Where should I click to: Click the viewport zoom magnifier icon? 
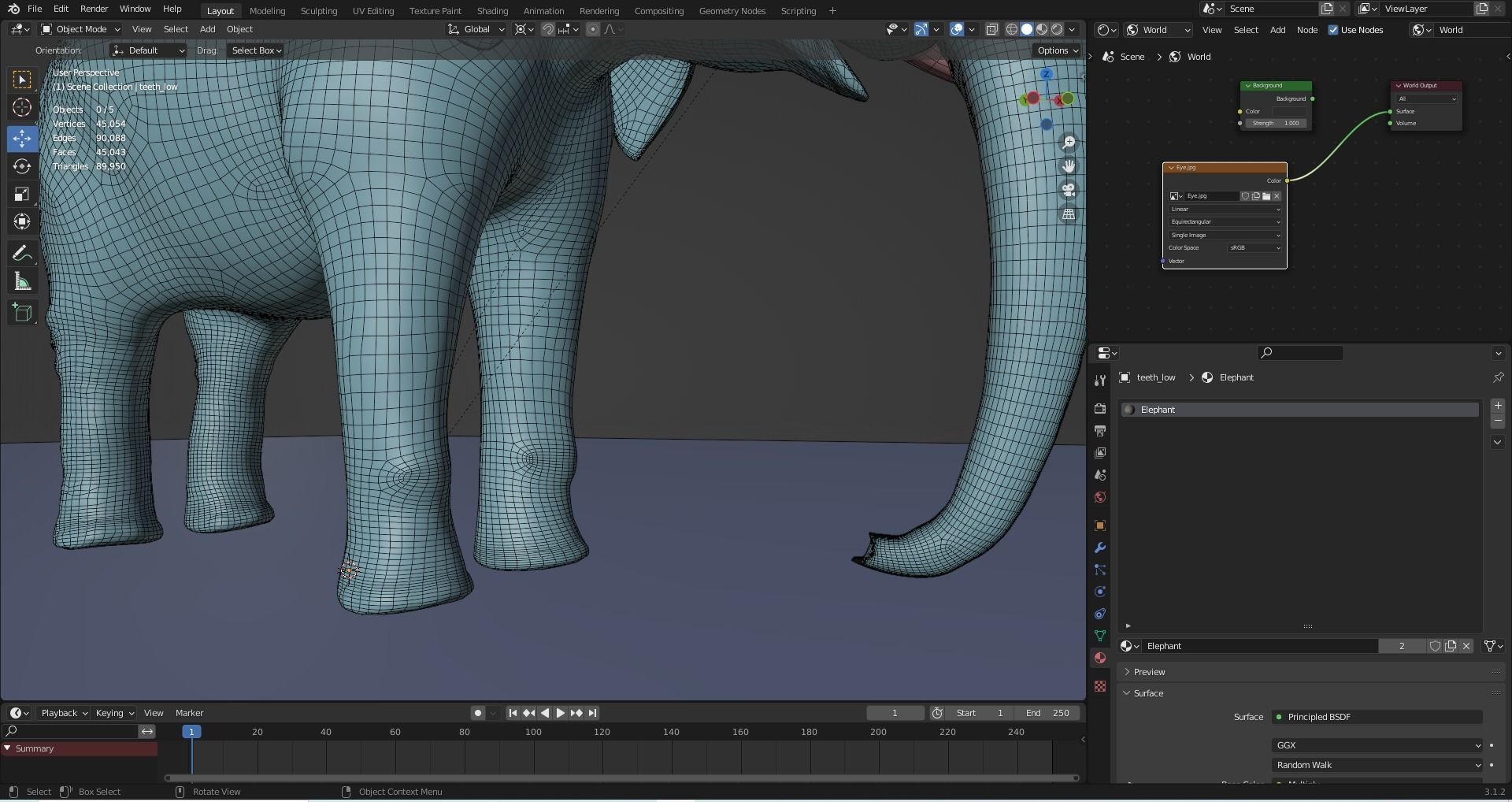tap(1069, 143)
